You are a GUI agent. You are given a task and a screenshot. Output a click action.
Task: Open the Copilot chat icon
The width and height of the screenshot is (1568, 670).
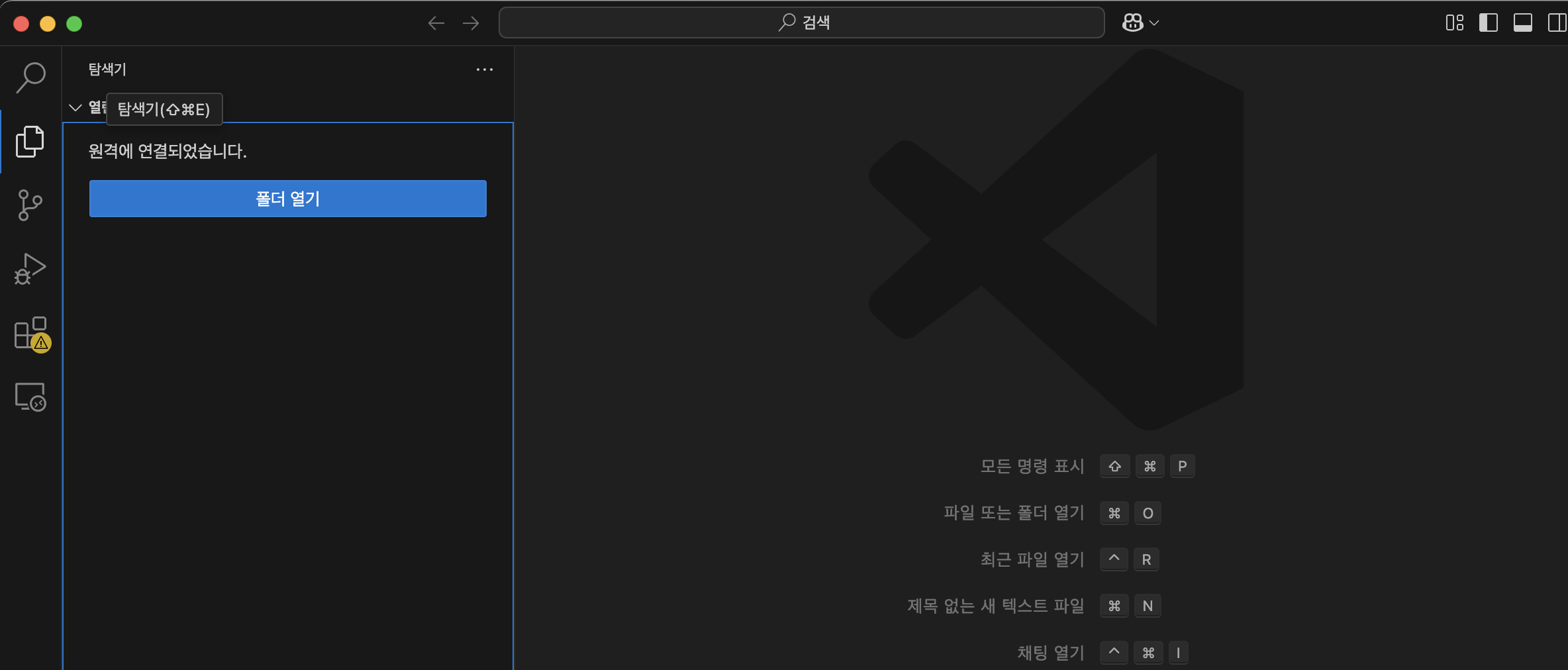point(1132,23)
